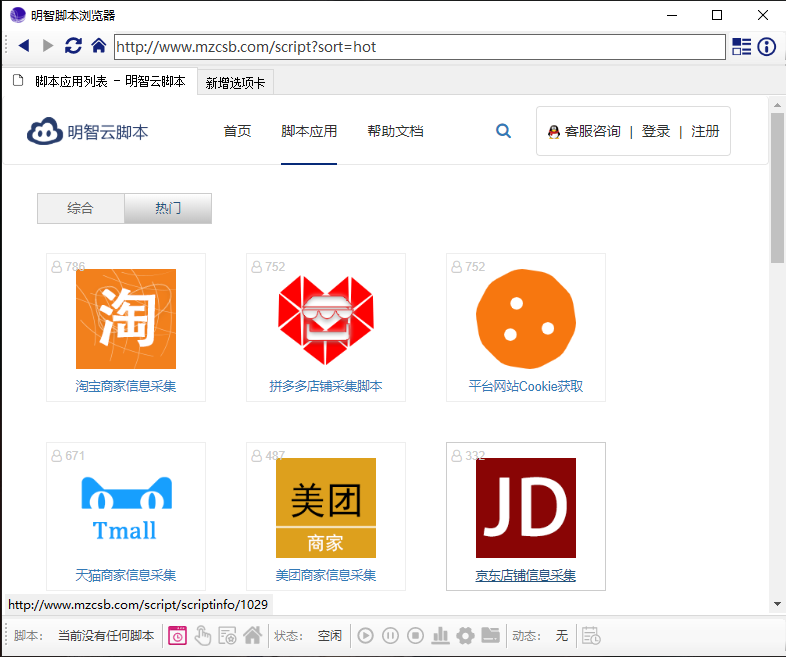Click the 明智云脚本 cloud logo
The image size is (786, 657).
pos(88,132)
